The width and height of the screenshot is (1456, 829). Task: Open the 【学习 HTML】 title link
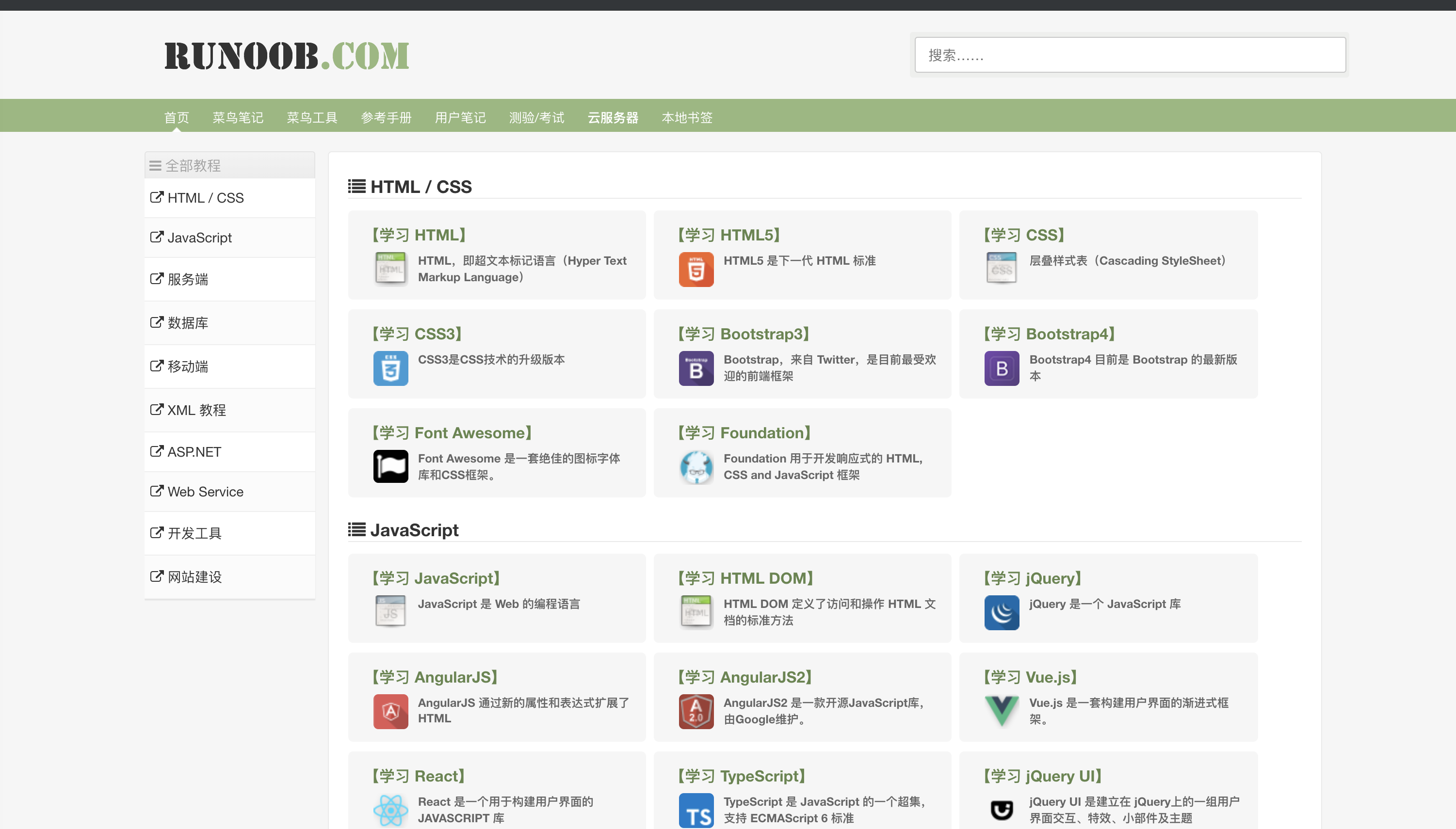pyautogui.click(x=419, y=235)
